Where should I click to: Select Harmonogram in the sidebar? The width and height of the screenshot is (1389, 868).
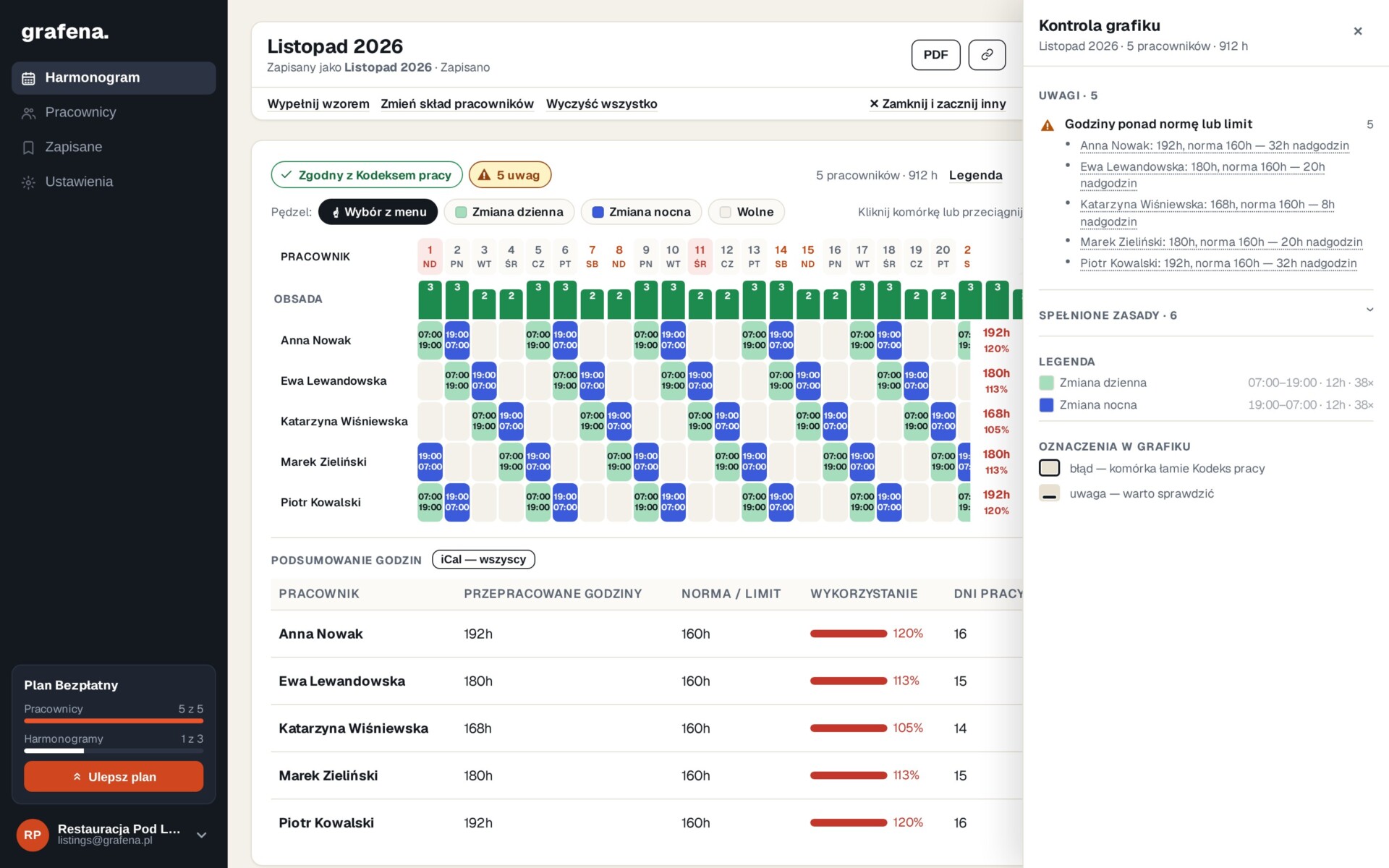point(114,78)
